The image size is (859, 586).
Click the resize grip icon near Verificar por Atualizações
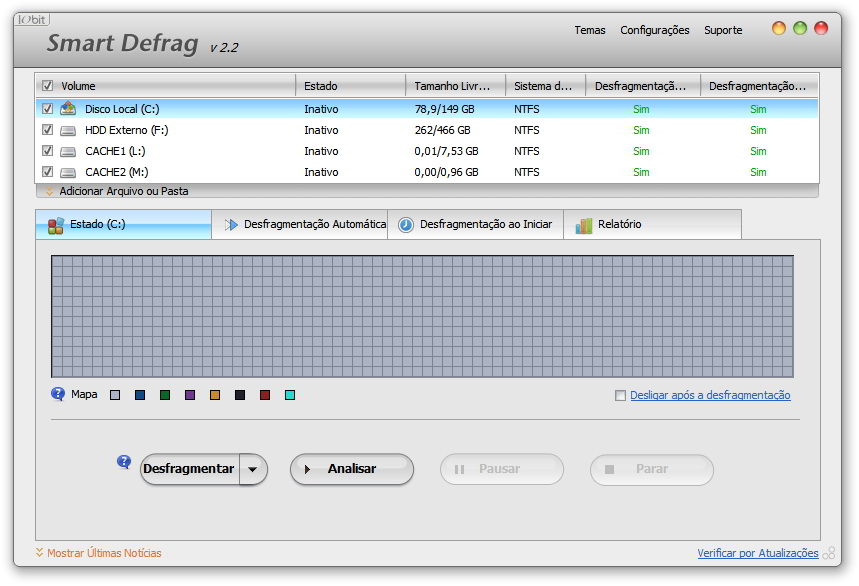[829, 553]
